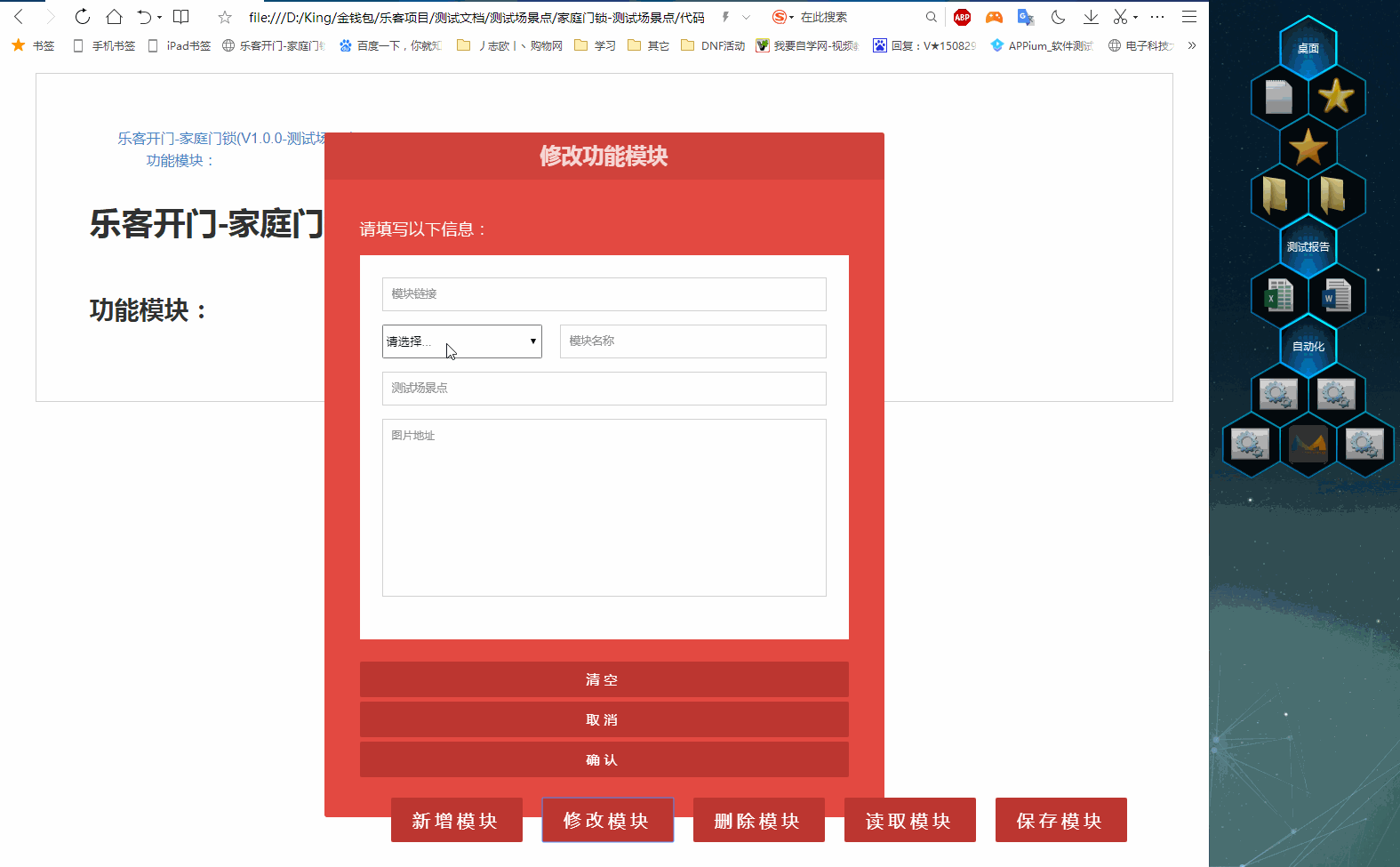Open the browser hamburger menu
1400x867 pixels.
(x=1188, y=17)
